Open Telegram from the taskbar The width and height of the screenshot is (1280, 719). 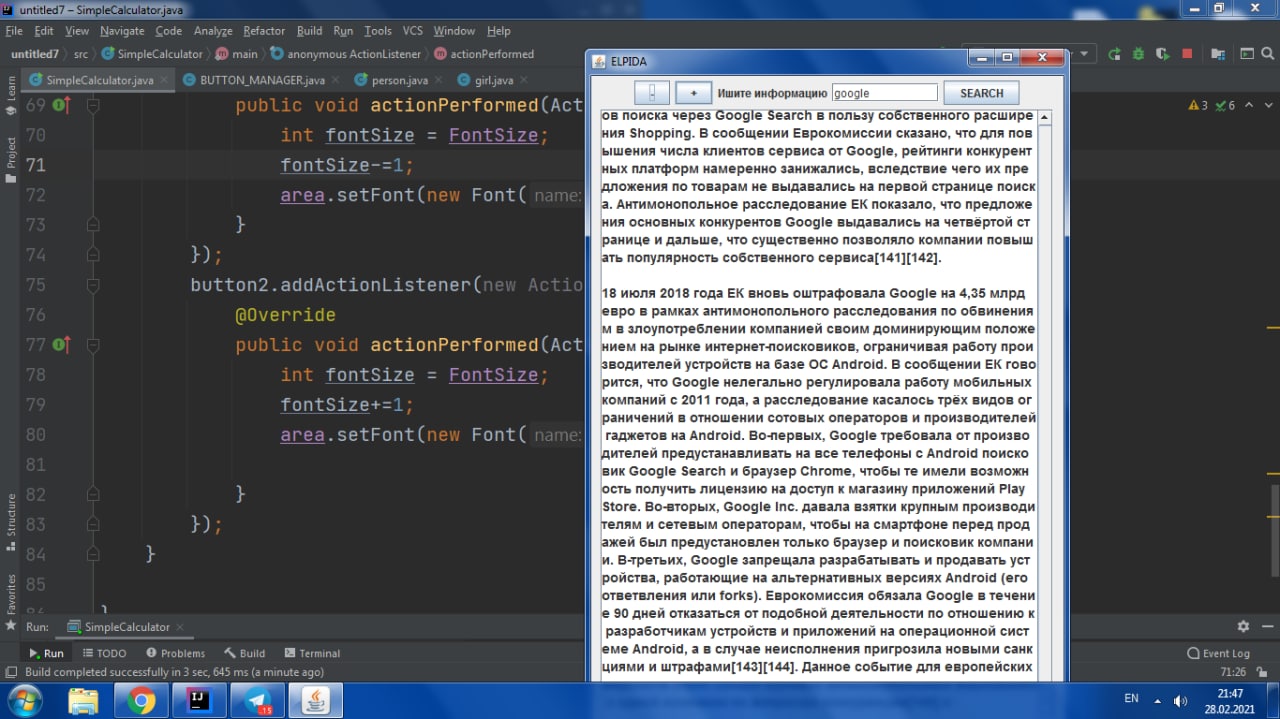[257, 700]
